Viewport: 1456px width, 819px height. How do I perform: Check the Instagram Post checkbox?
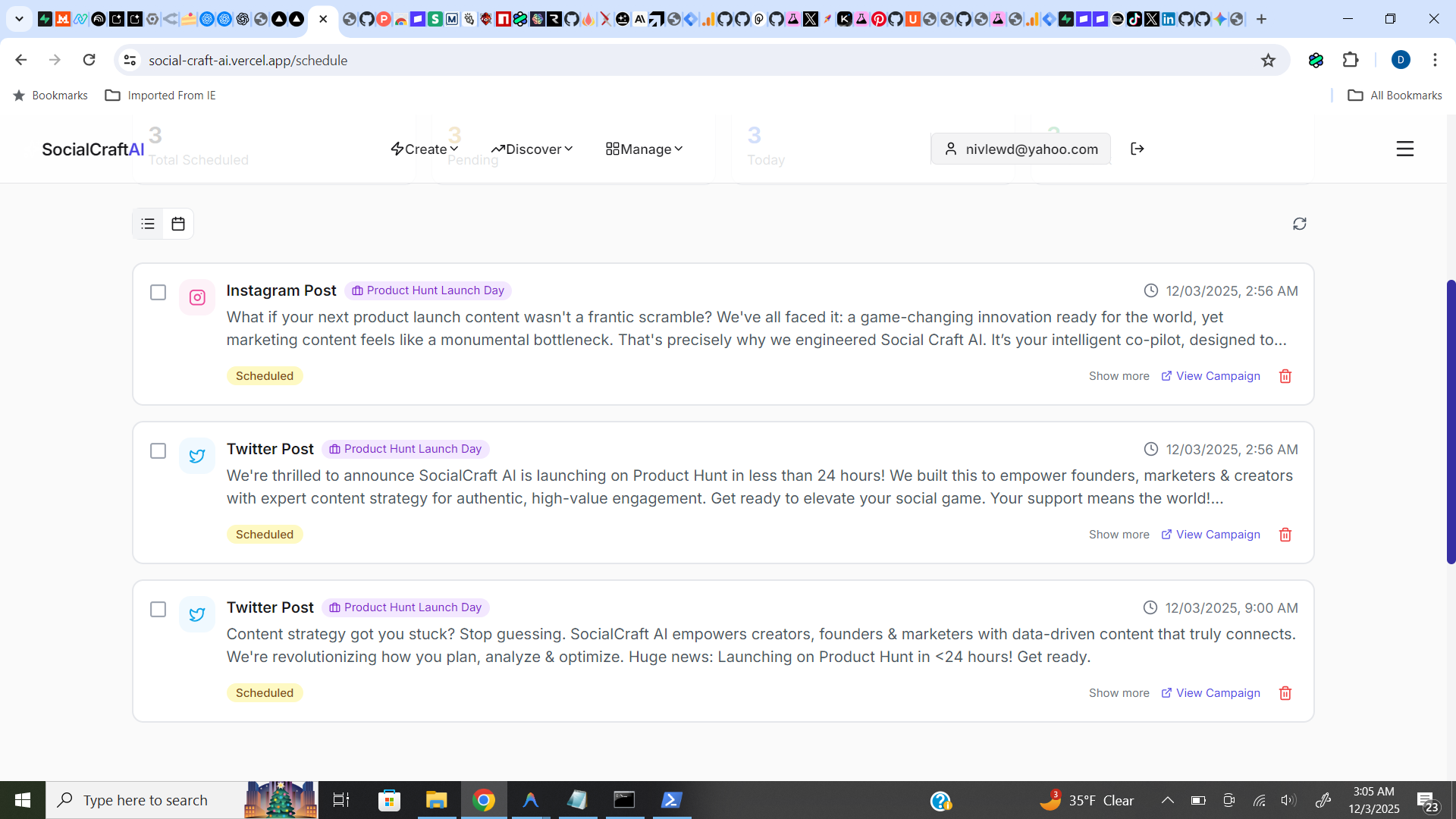click(x=158, y=292)
